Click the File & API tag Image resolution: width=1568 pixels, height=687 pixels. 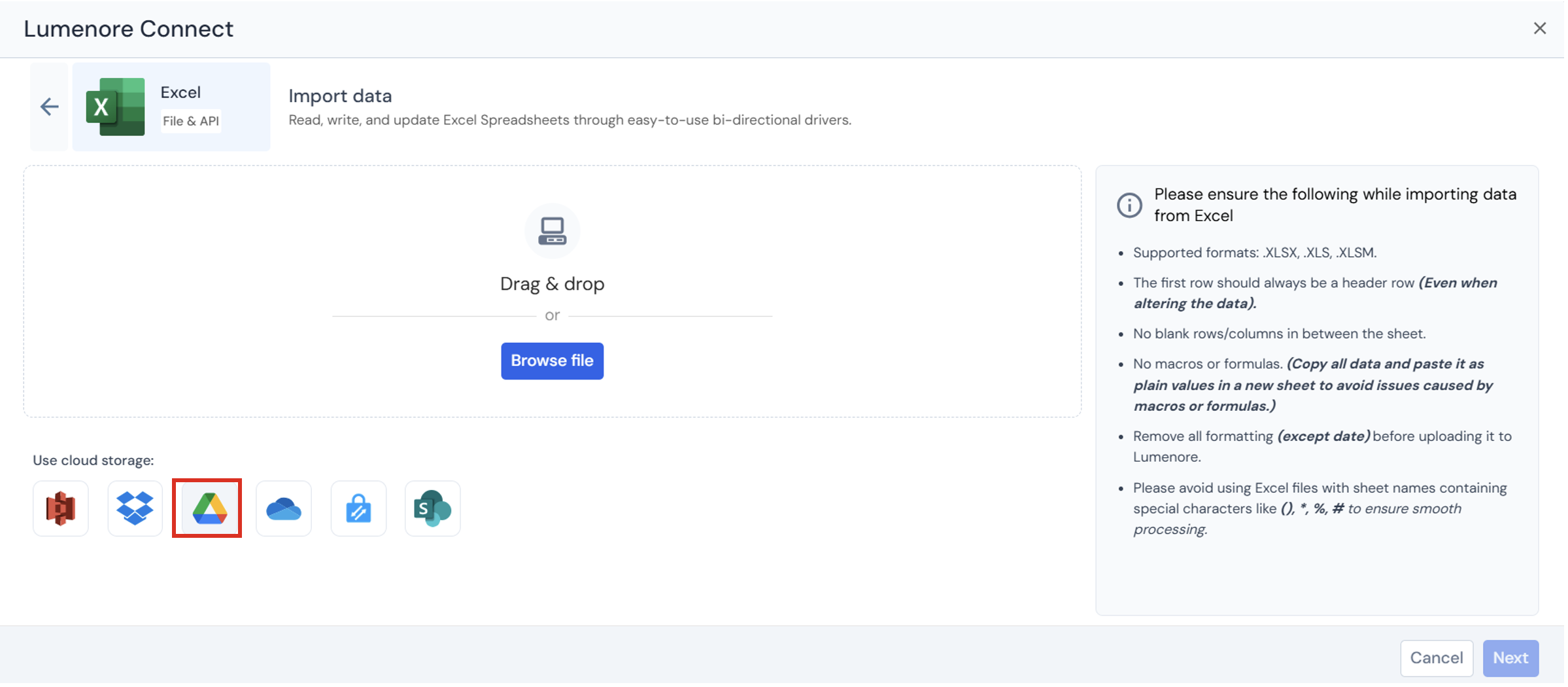[x=191, y=121]
